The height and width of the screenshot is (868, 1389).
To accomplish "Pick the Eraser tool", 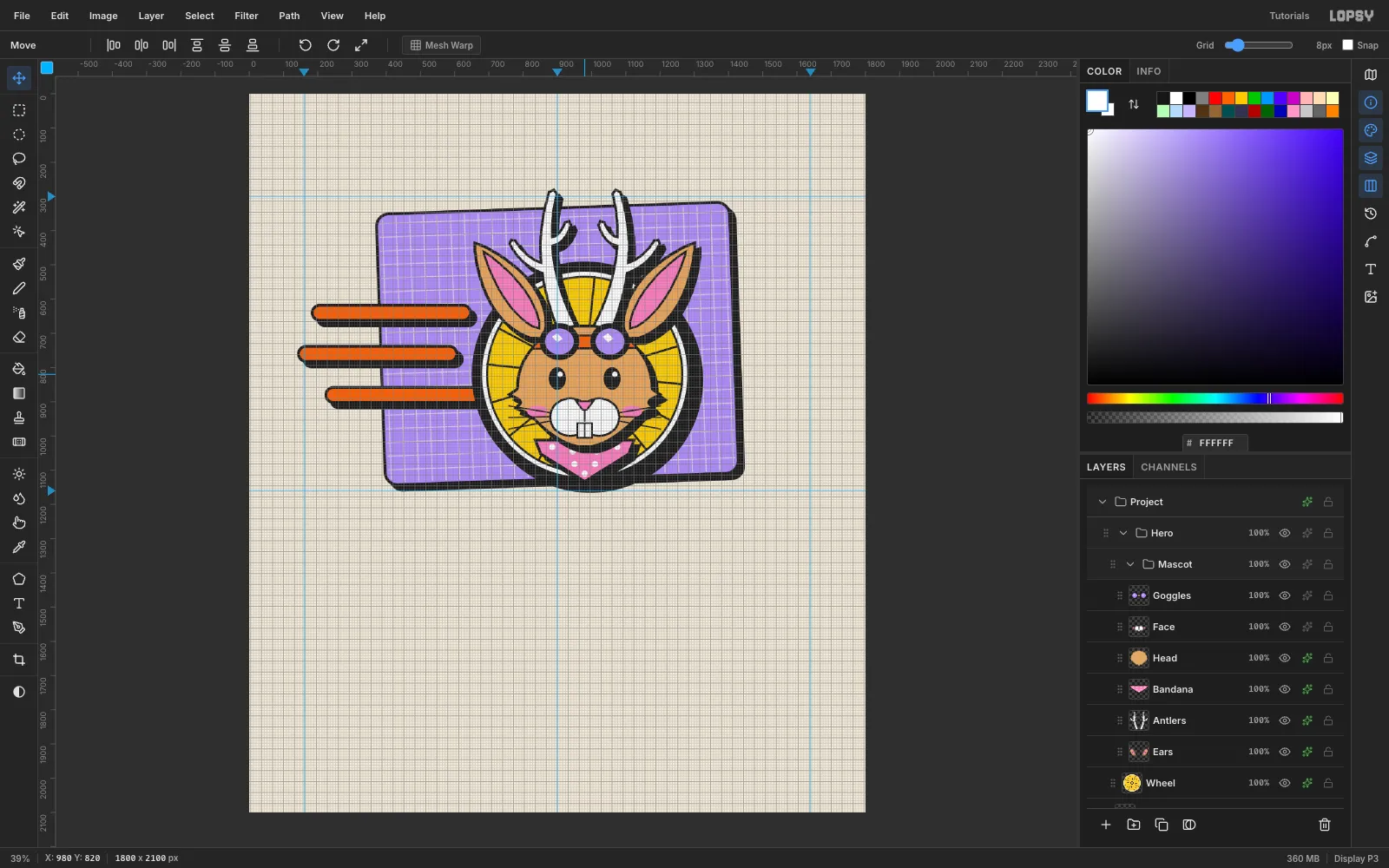I will pyautogui.click(x=19, y=337).
